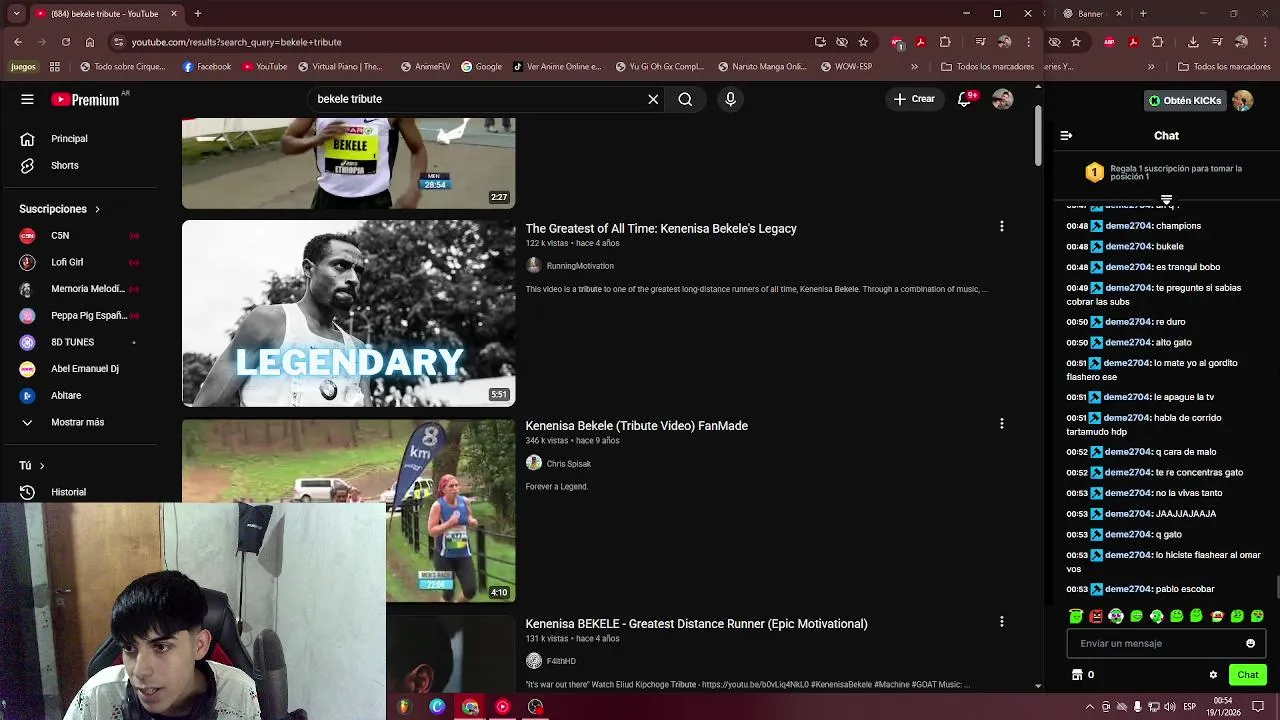The height and width of the screenshot is (720, 1280).
Task: Go back in the browser
Action: click(18, 42)
